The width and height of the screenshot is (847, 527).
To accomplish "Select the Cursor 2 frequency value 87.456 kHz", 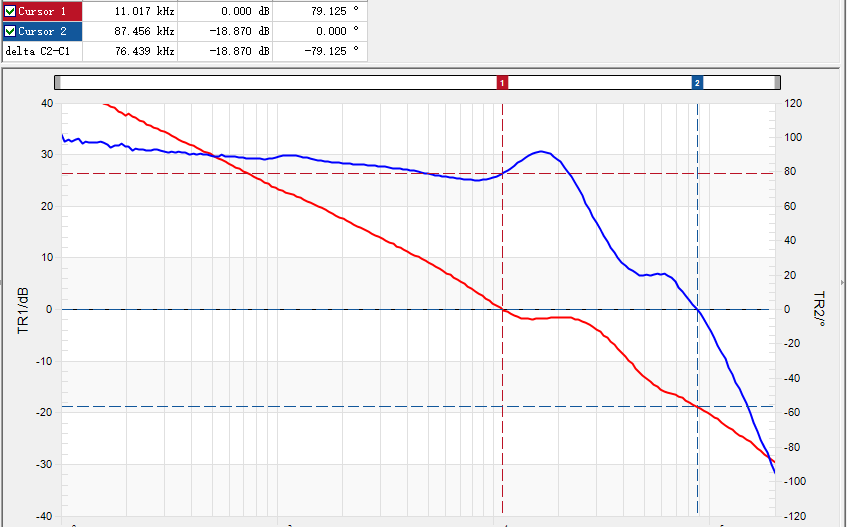I will [x=145, y=32].
